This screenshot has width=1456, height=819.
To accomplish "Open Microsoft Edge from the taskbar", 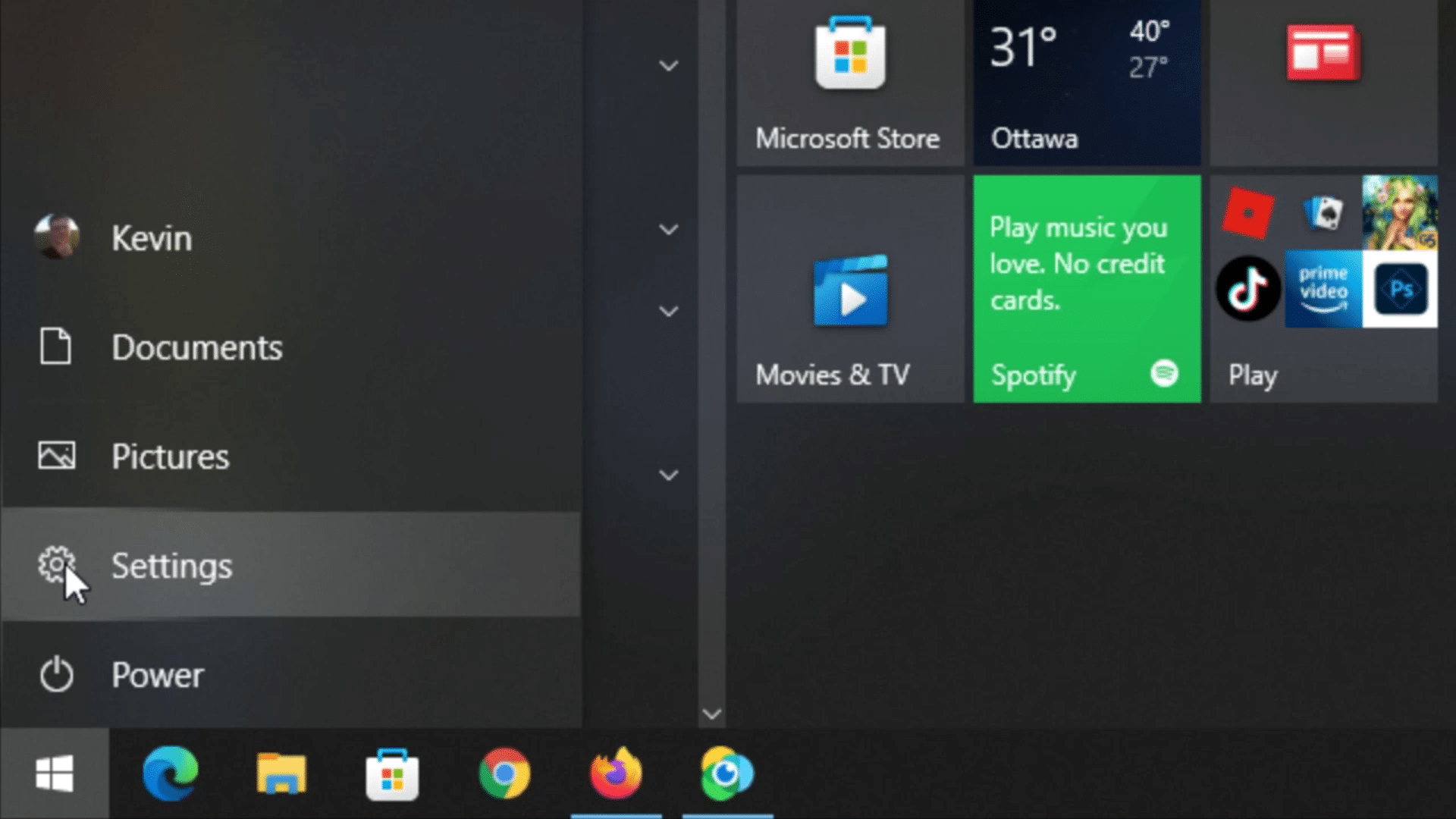I will pyautogui.click(x=170, y=773).
